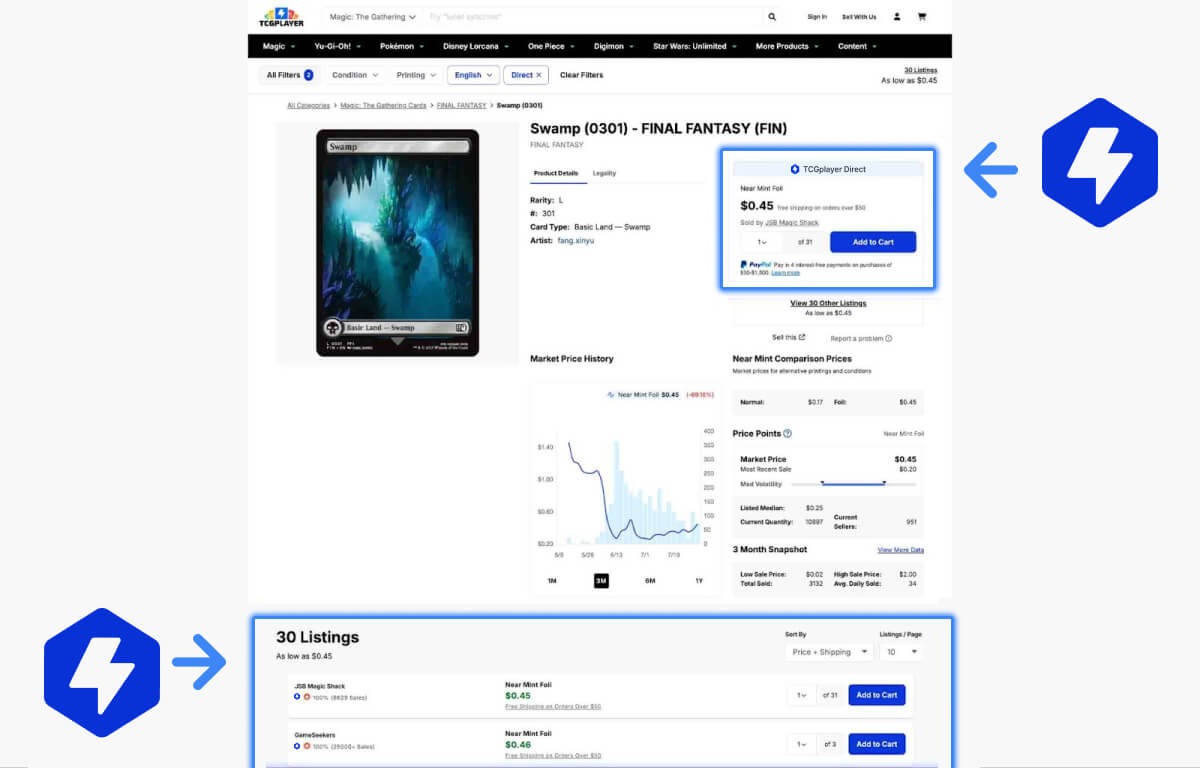Image resolution: width=1200 pixels, height=768 pixels.
Task: Add the TCGplayer Direct listing to cart
Action: click(x=872, y=242)
